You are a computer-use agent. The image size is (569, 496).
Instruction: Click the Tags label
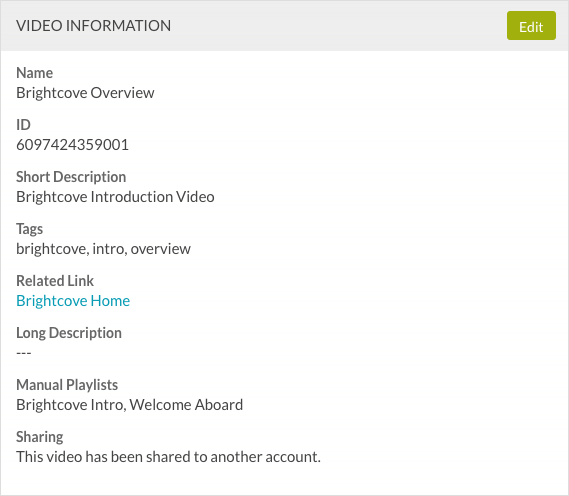tap(29, 229)
